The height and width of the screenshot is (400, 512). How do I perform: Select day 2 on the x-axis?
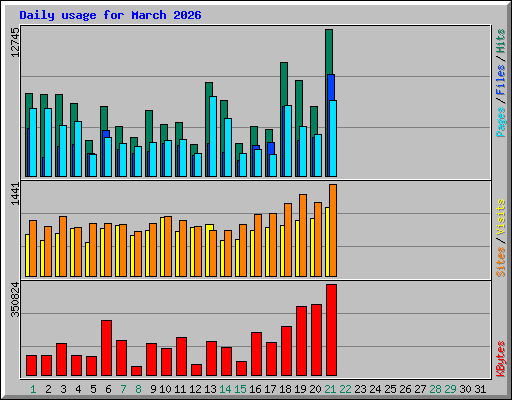point(48,389)
